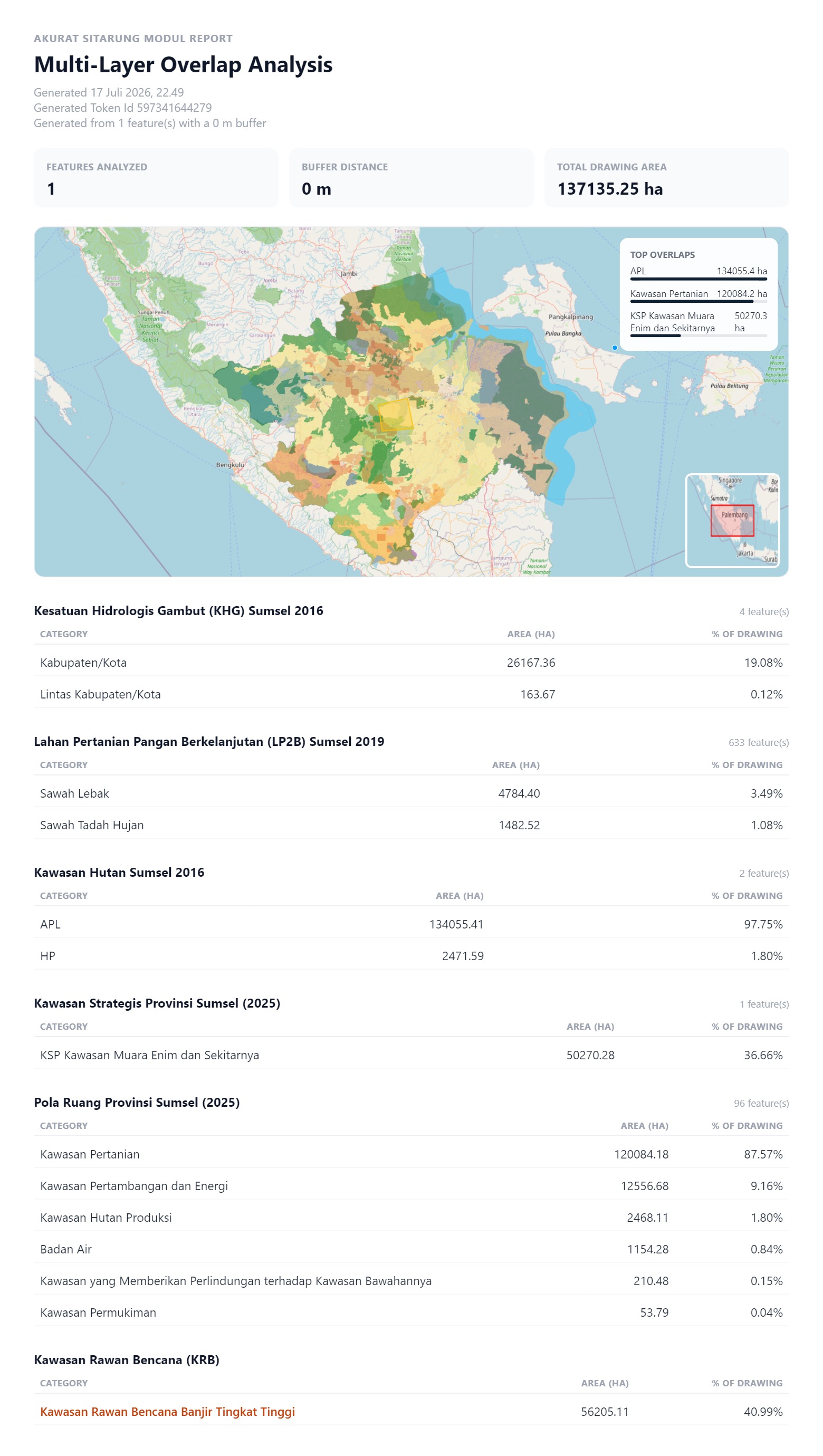Click area value "134055.41"

pos(456,924)
